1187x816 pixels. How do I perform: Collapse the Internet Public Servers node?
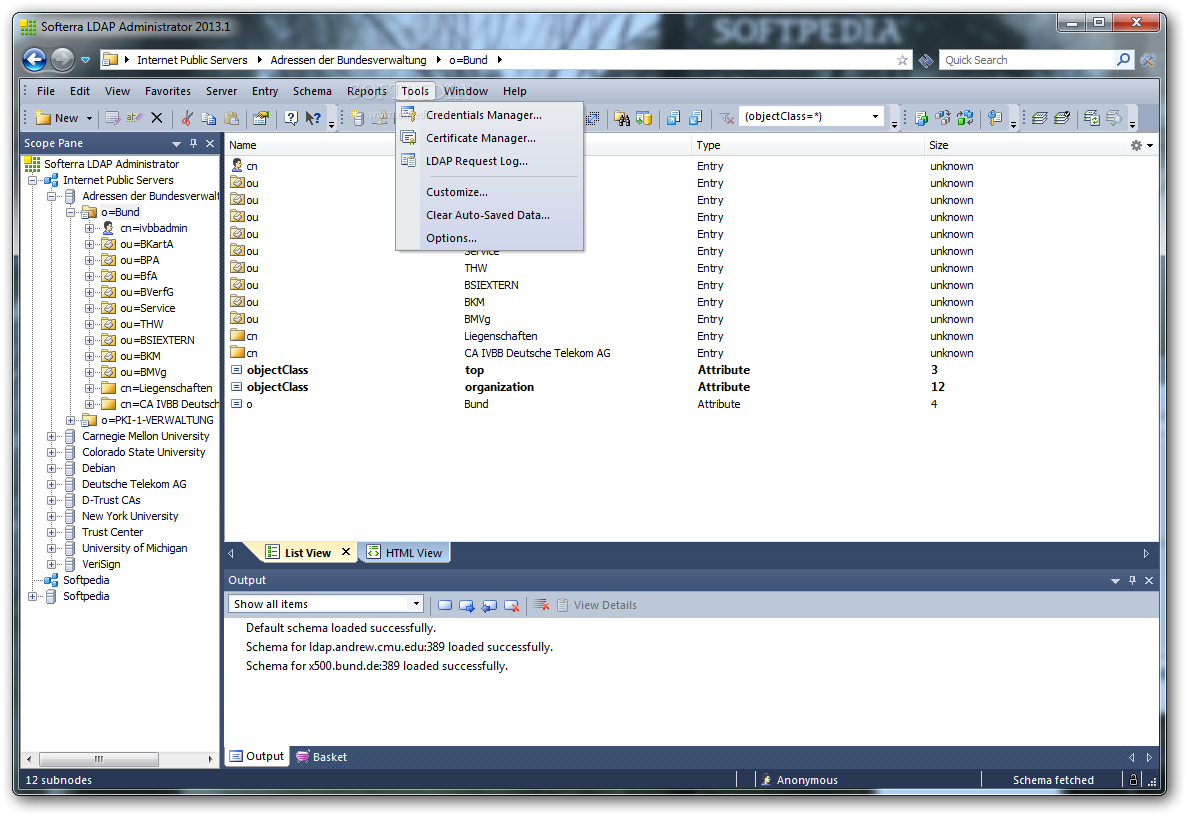[33, 181]
